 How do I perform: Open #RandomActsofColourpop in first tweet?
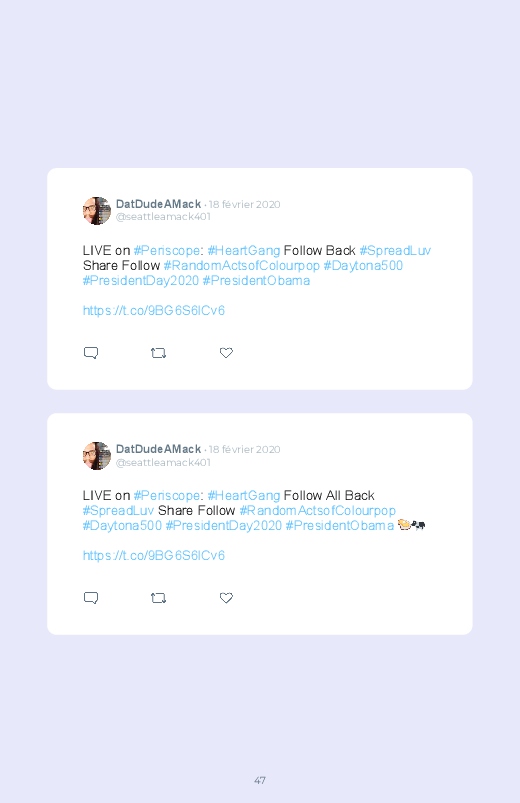[242, 266]
